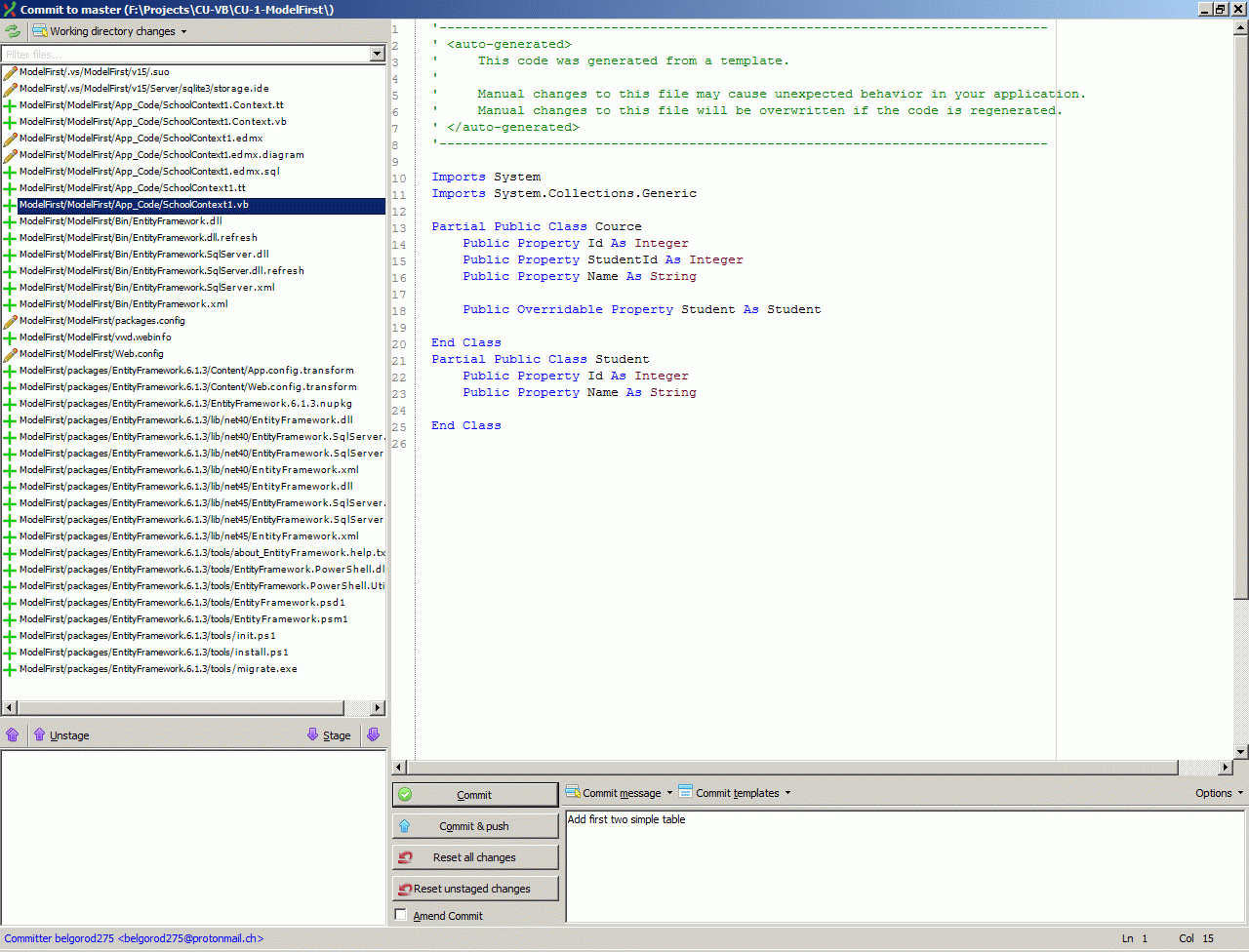Click file list horizontal scrollbar right arrow
The width and height of the screenshot is (1249, 952).
point(378,707)
